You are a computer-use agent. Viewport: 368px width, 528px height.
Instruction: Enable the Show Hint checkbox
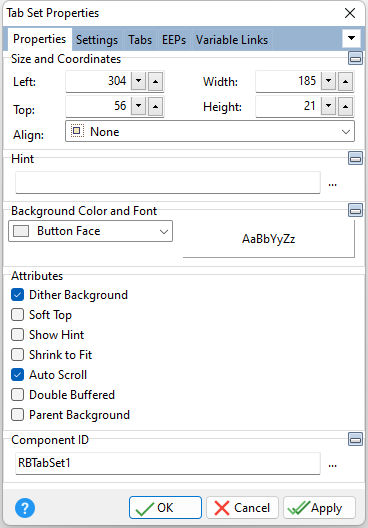click(x=18, y=335)
